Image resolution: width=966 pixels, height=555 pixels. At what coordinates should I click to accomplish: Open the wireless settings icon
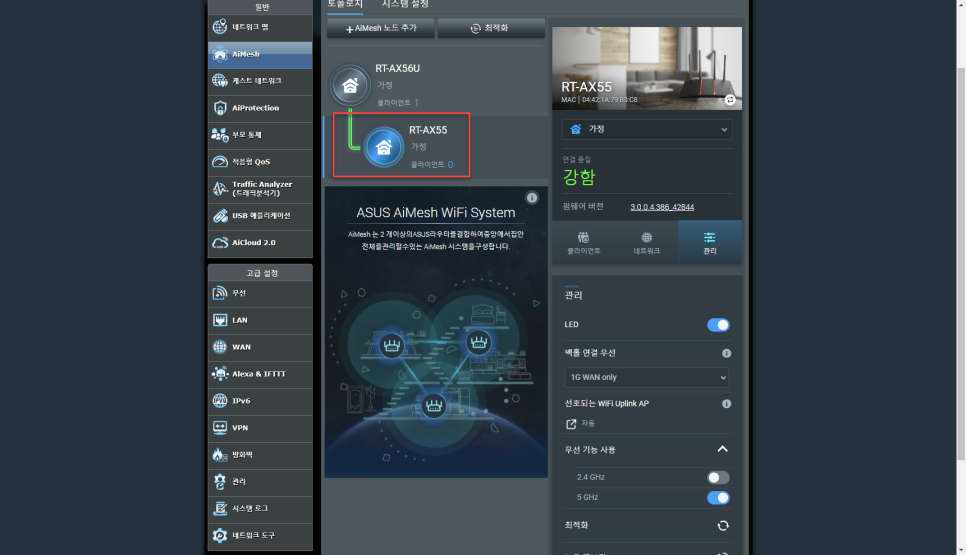(x=220, y=293)
